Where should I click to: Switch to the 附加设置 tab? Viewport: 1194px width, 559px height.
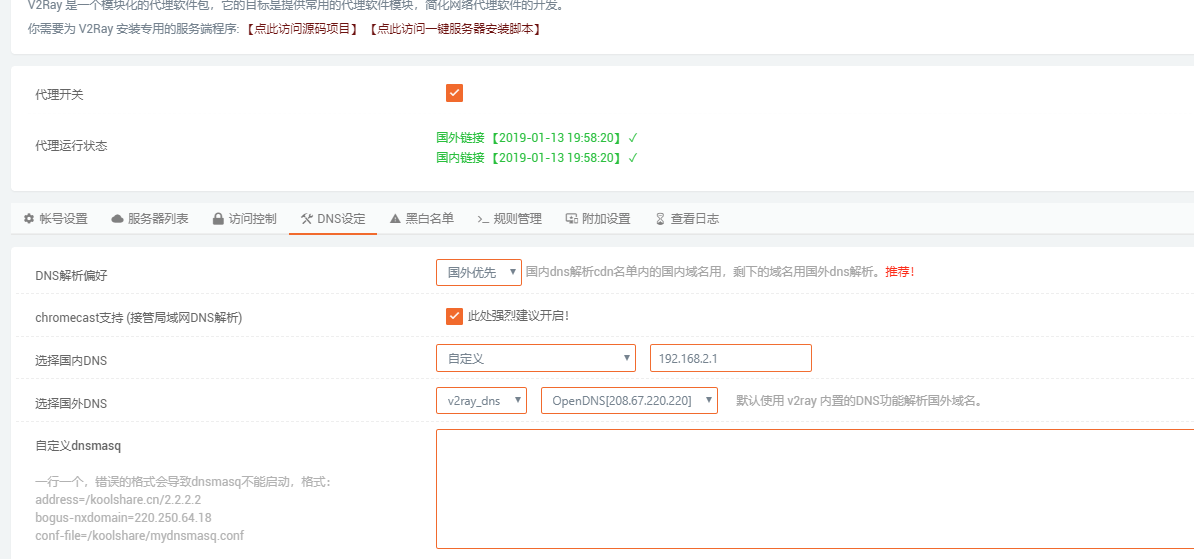coord(598,219)
